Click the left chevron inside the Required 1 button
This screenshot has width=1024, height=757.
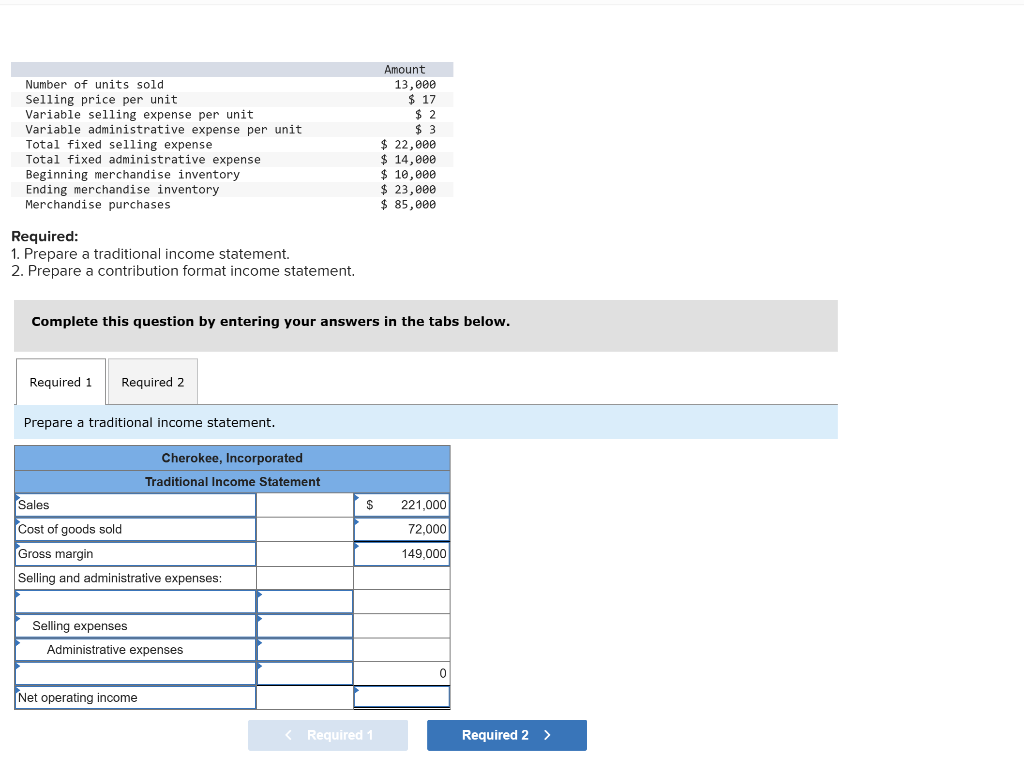[287, 735]
